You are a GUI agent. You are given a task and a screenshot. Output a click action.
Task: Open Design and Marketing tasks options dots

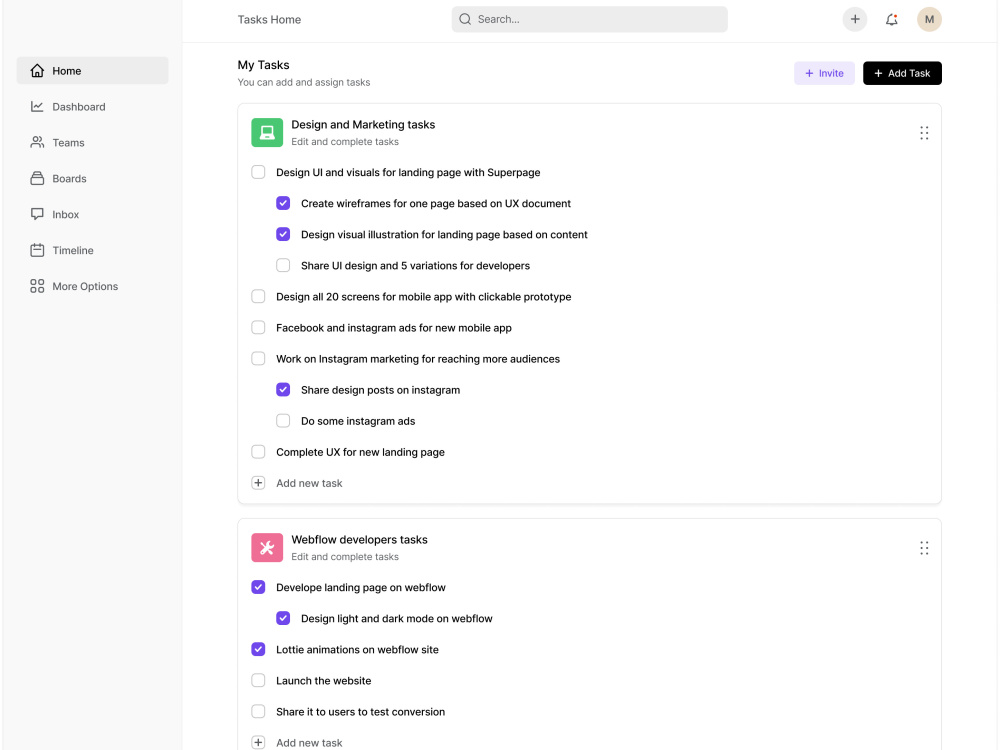click(x=924, y=133)
